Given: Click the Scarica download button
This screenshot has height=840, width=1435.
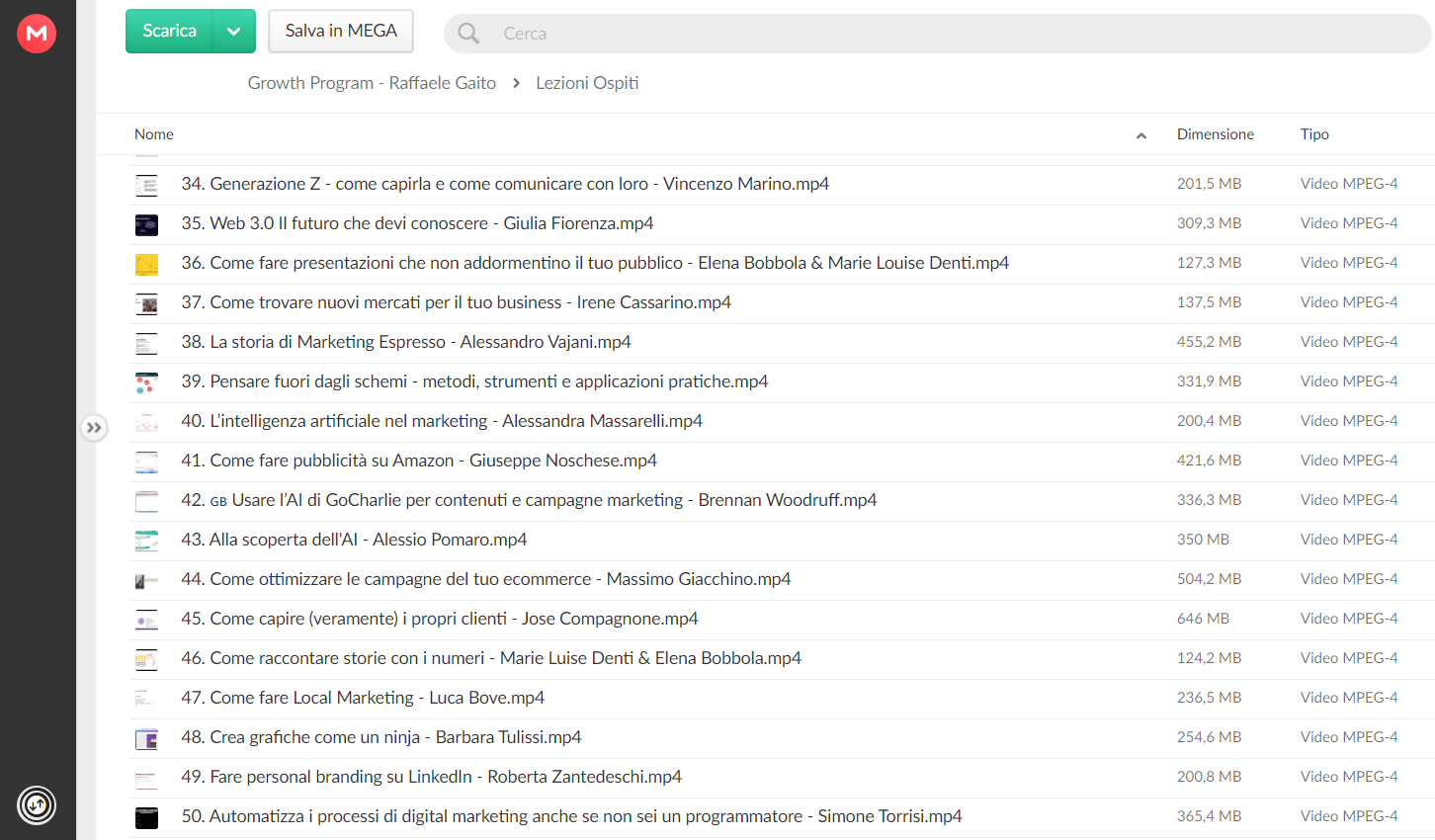Looking at the screenshot, I should (169, 32).
